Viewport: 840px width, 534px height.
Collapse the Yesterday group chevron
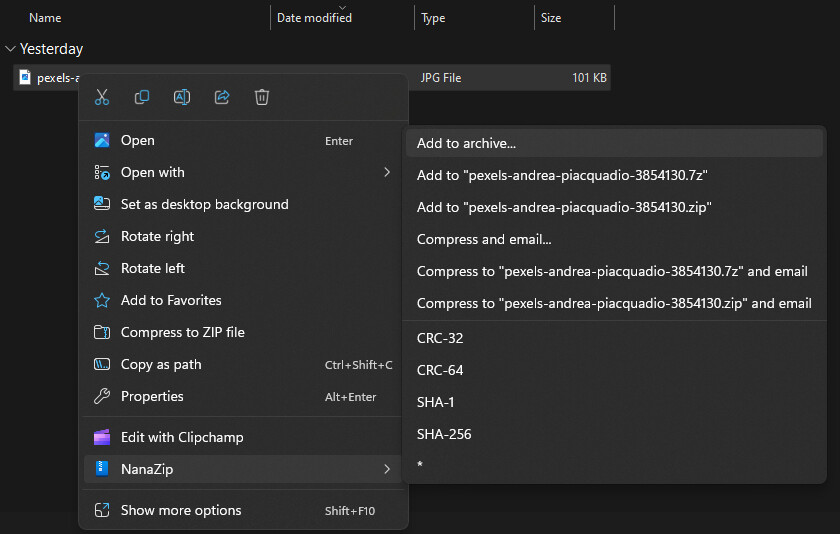point(11,49)
